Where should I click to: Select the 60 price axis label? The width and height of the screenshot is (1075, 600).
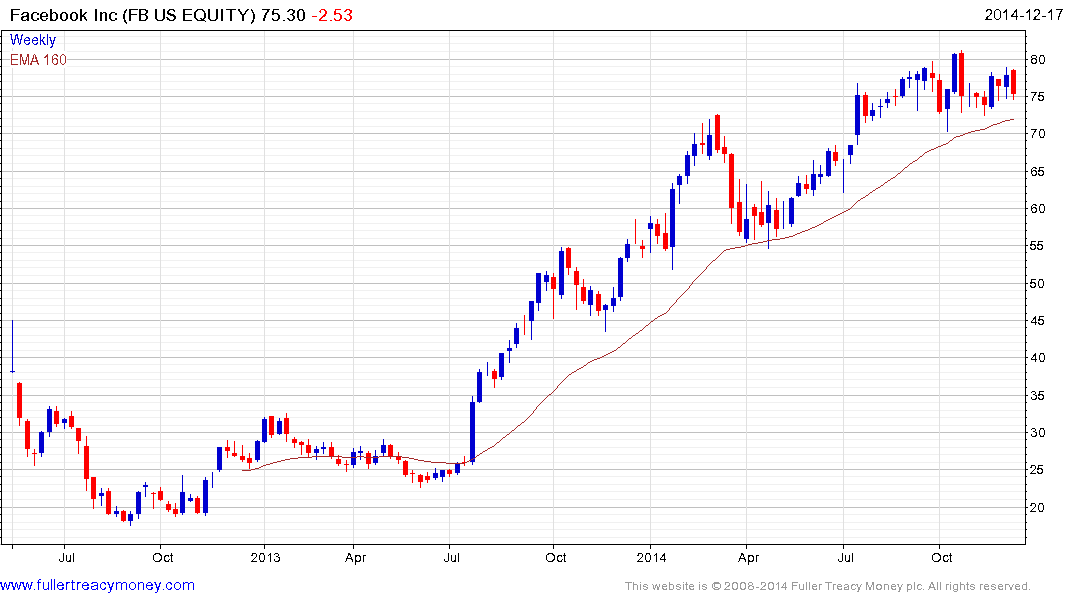[x=1038, y=208]
